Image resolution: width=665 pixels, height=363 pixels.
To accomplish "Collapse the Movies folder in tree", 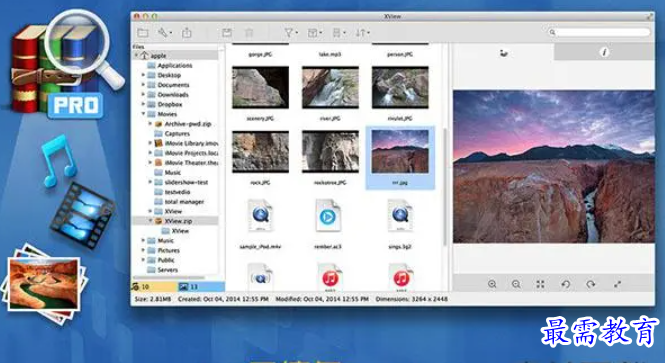I will pos(143,114).
